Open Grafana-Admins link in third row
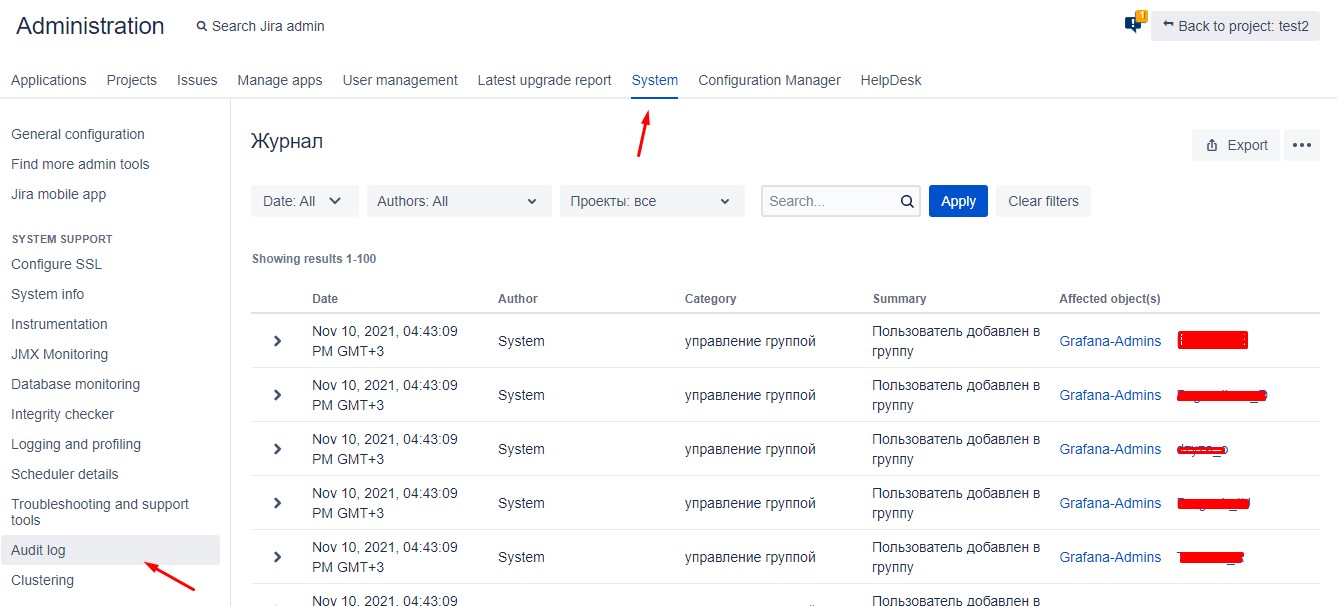This screenshot has width=1337, height=606. (x=1110, y=449)
